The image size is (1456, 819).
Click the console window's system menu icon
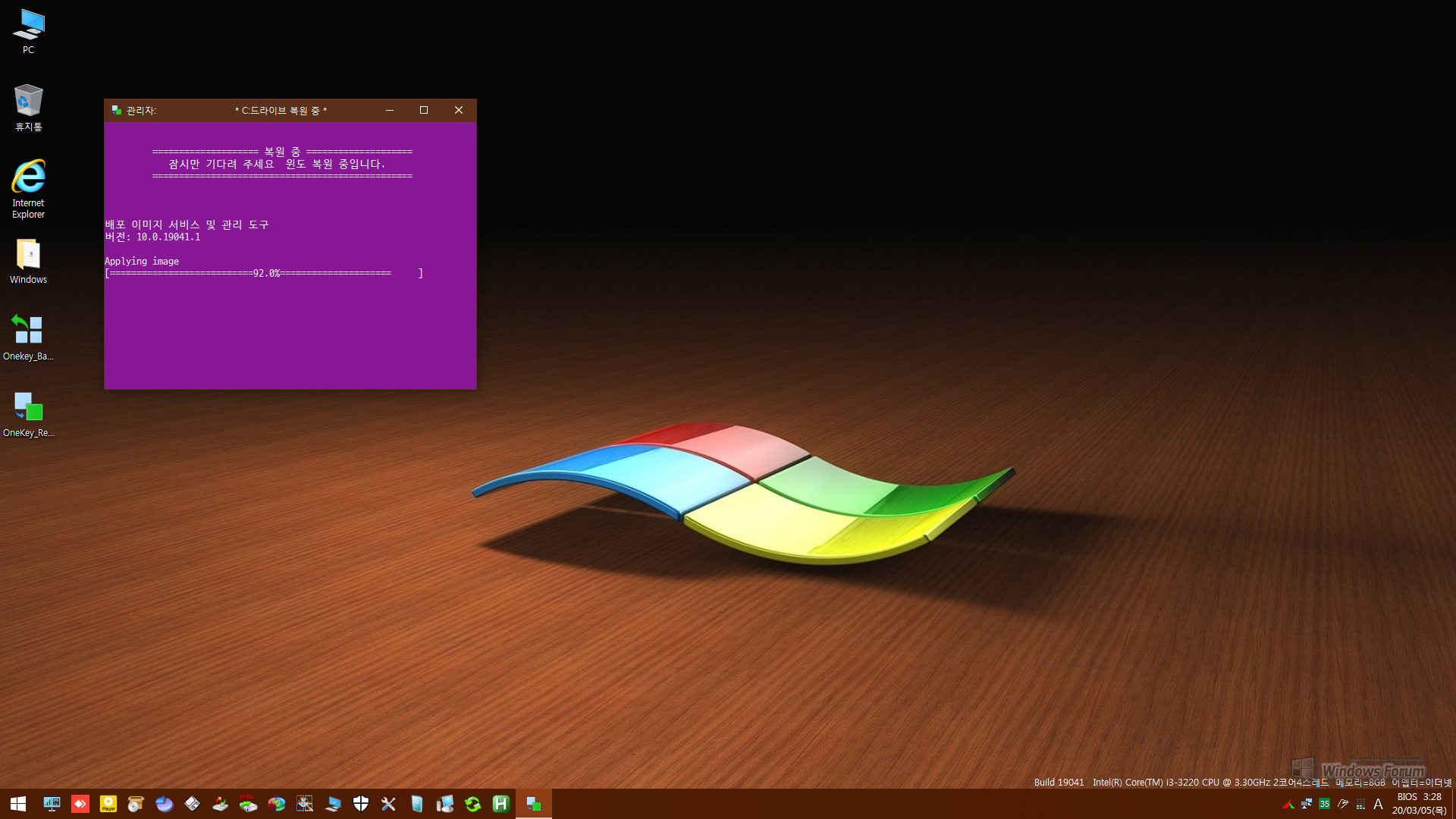116,110
